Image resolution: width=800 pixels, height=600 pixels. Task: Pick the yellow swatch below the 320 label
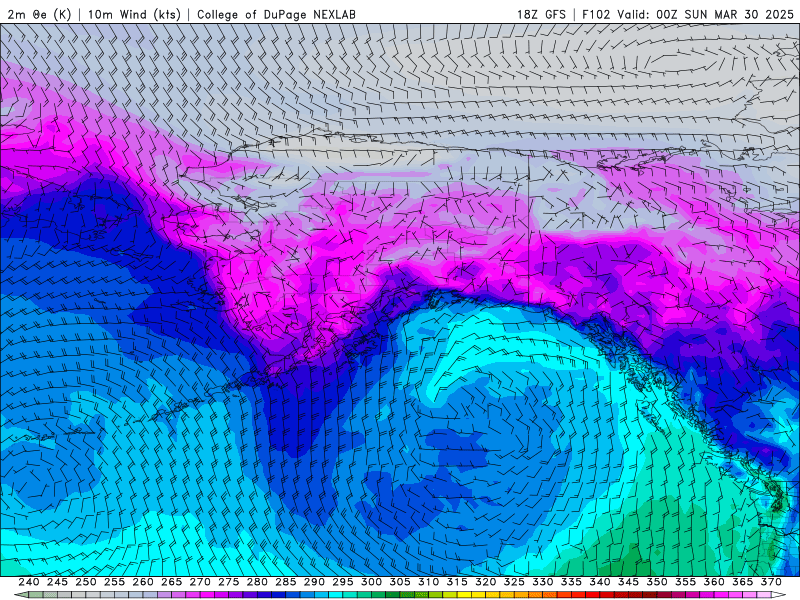pyautogui.click(x=479, y=595)
